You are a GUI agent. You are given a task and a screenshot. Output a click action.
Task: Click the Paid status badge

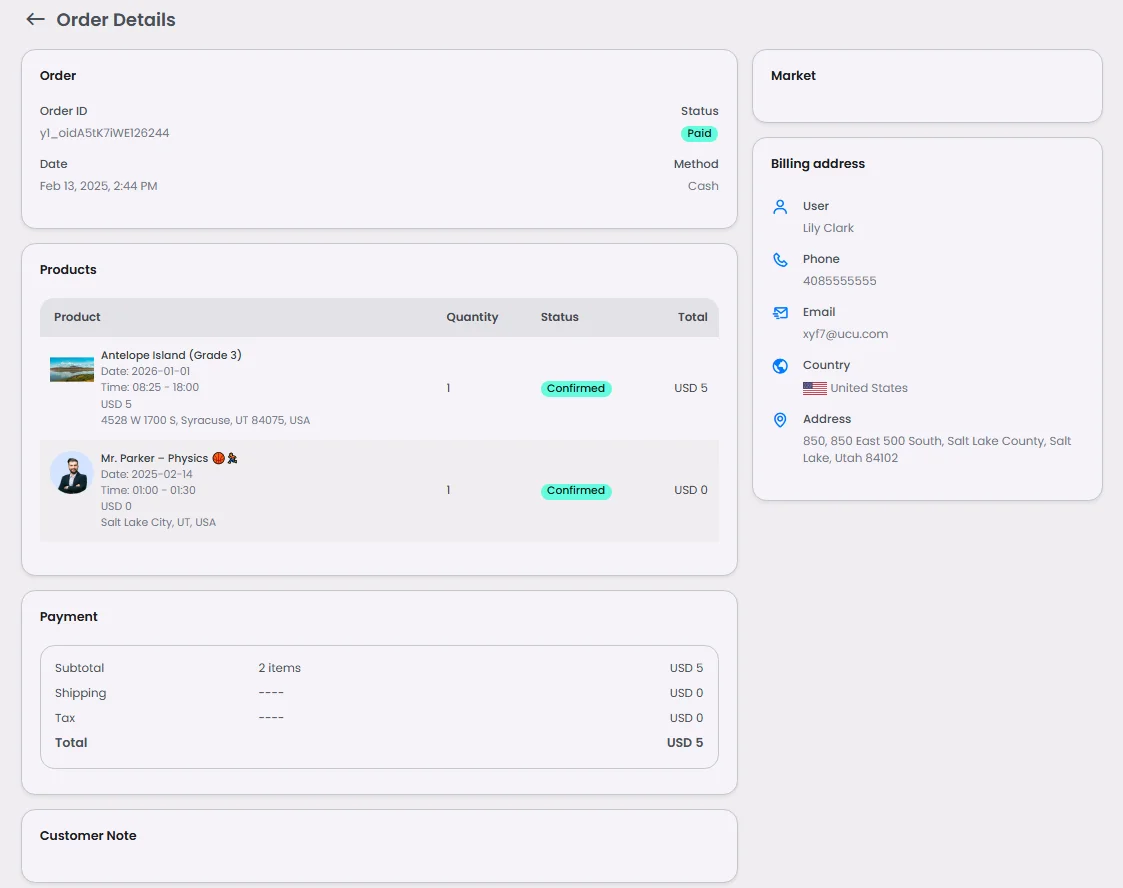[699, 133]
